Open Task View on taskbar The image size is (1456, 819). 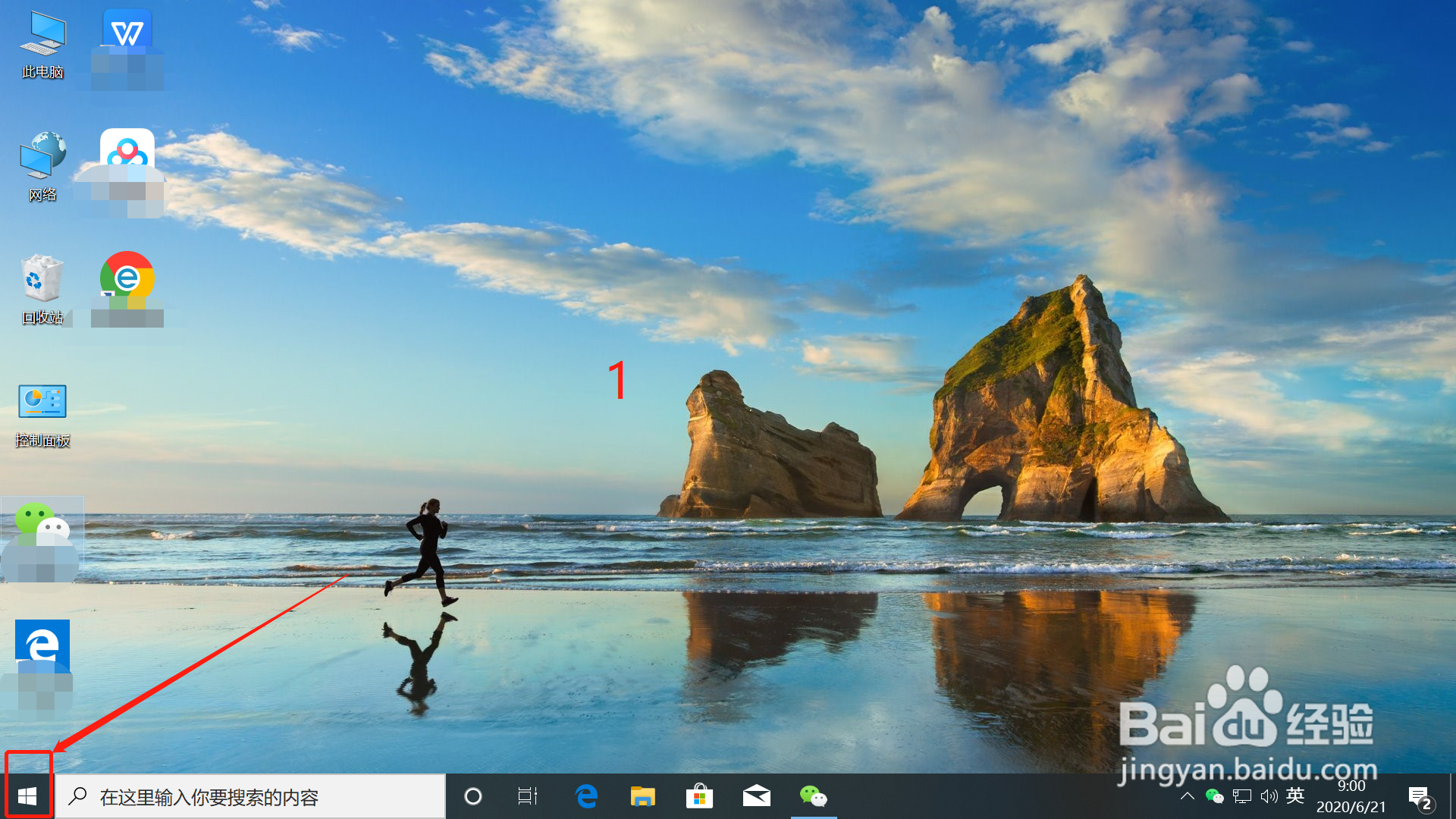(528, 796)
